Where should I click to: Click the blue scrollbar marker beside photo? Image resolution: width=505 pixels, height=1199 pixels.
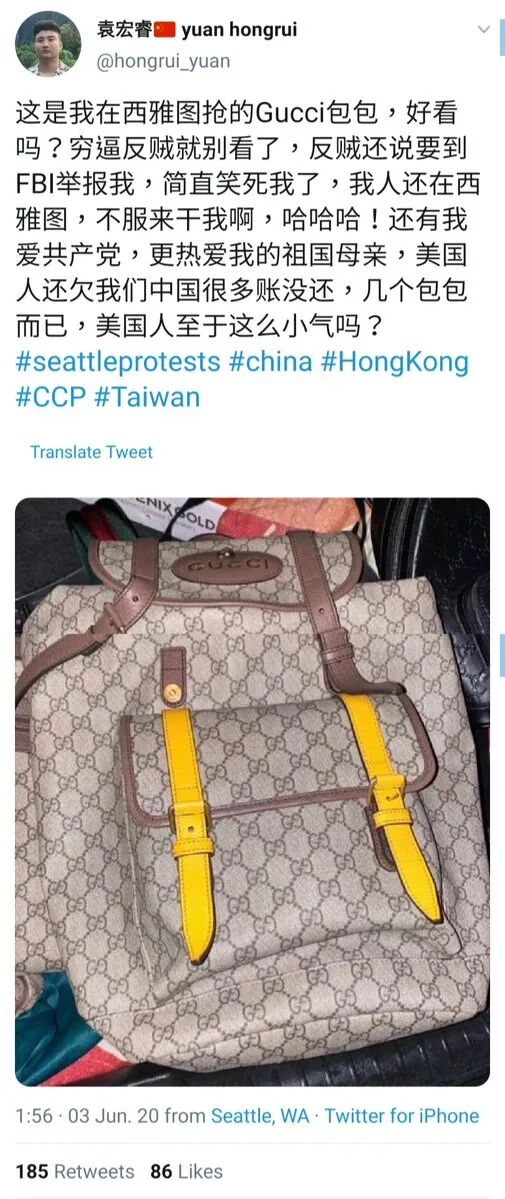(x=502, y=655)
